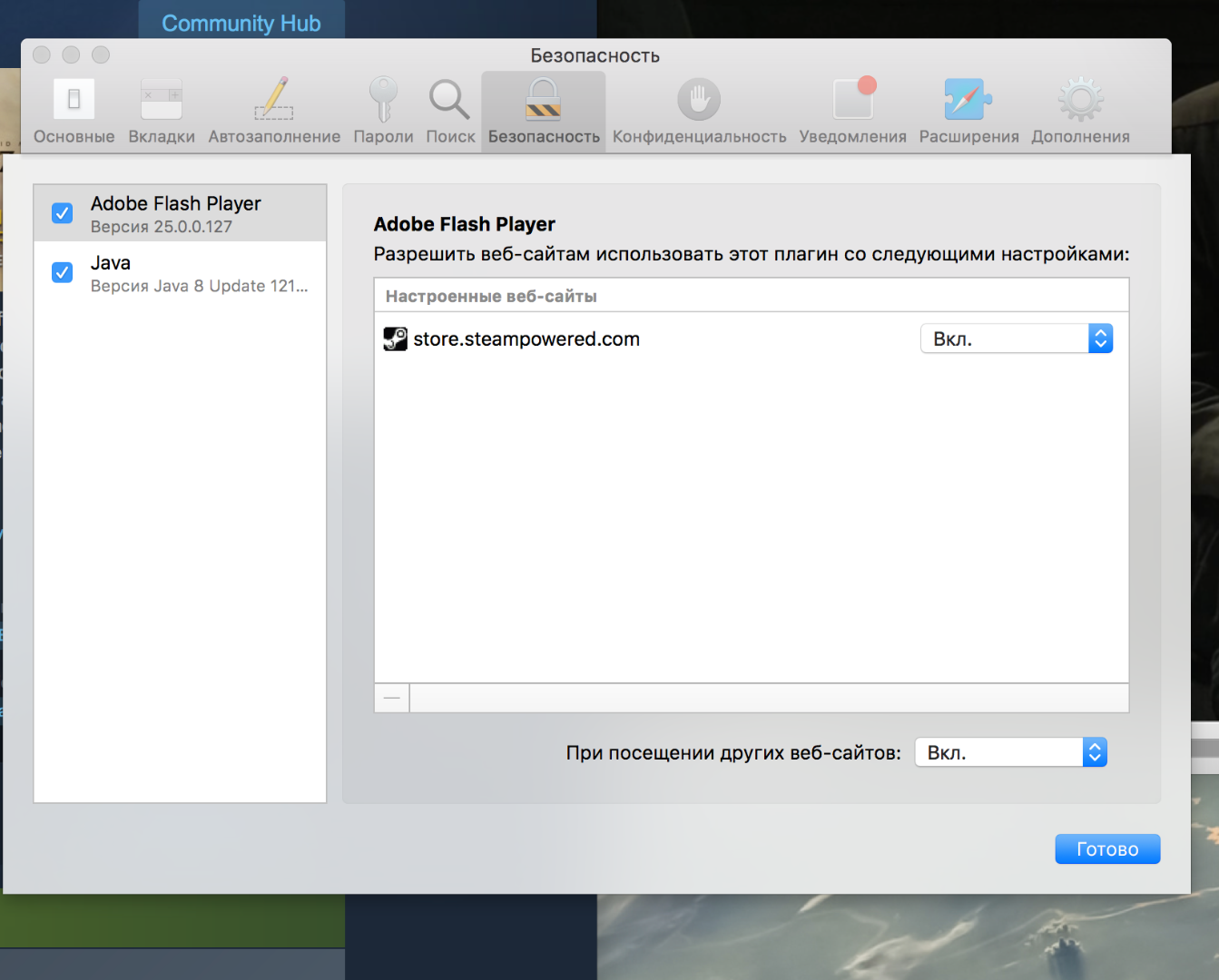Open the Основные preferences icon
The image size is (1219, 980).
[74, 99]
